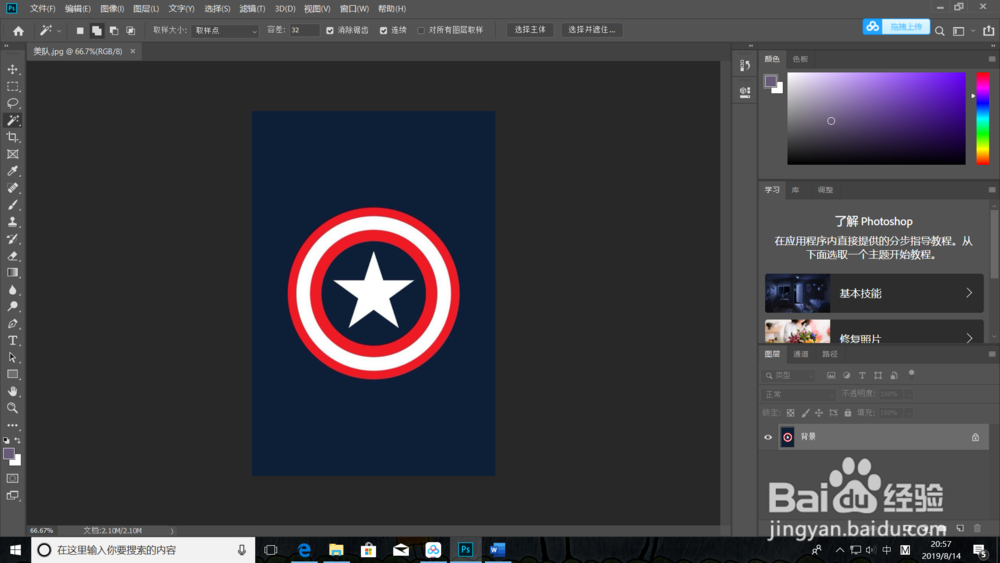Uncheck the 消除锯齿 anti-alias checkbox

point(330,31)
